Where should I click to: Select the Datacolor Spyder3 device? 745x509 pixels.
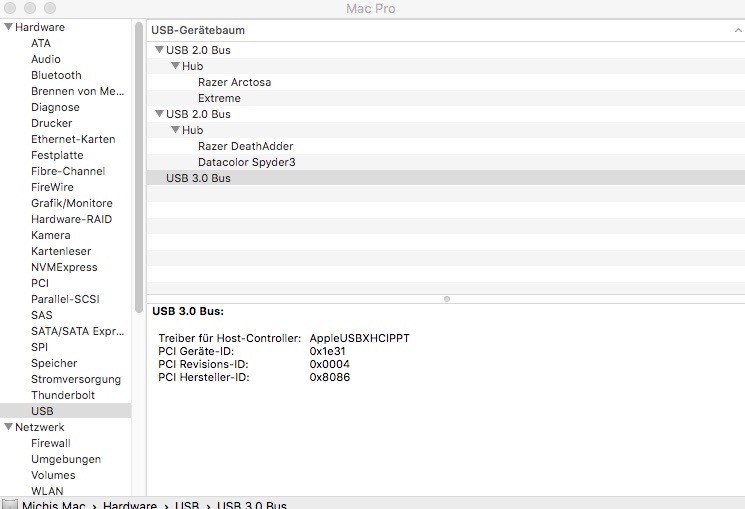tap(247, 163)
